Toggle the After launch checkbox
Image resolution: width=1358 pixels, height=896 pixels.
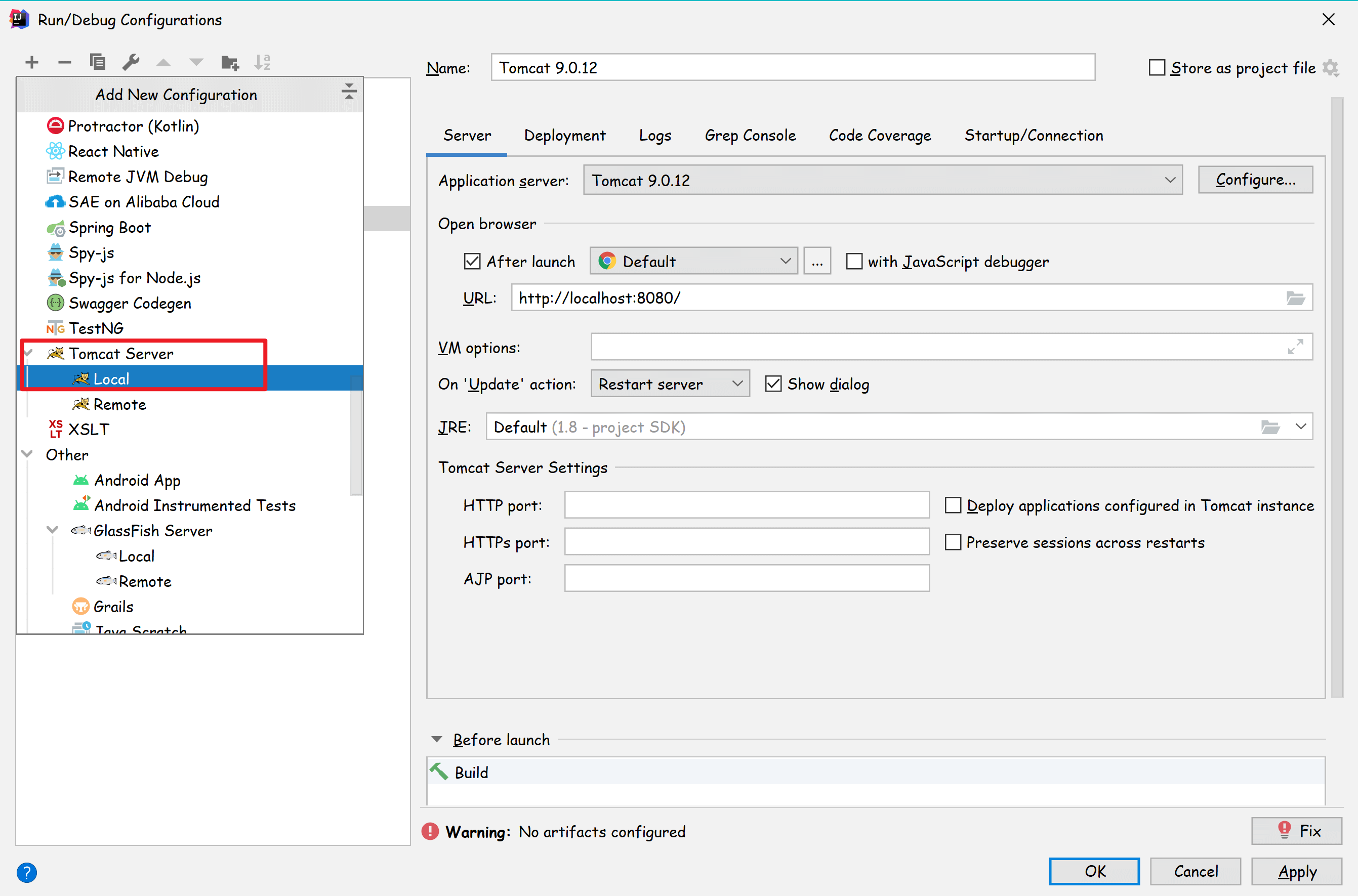coord(472,262)
